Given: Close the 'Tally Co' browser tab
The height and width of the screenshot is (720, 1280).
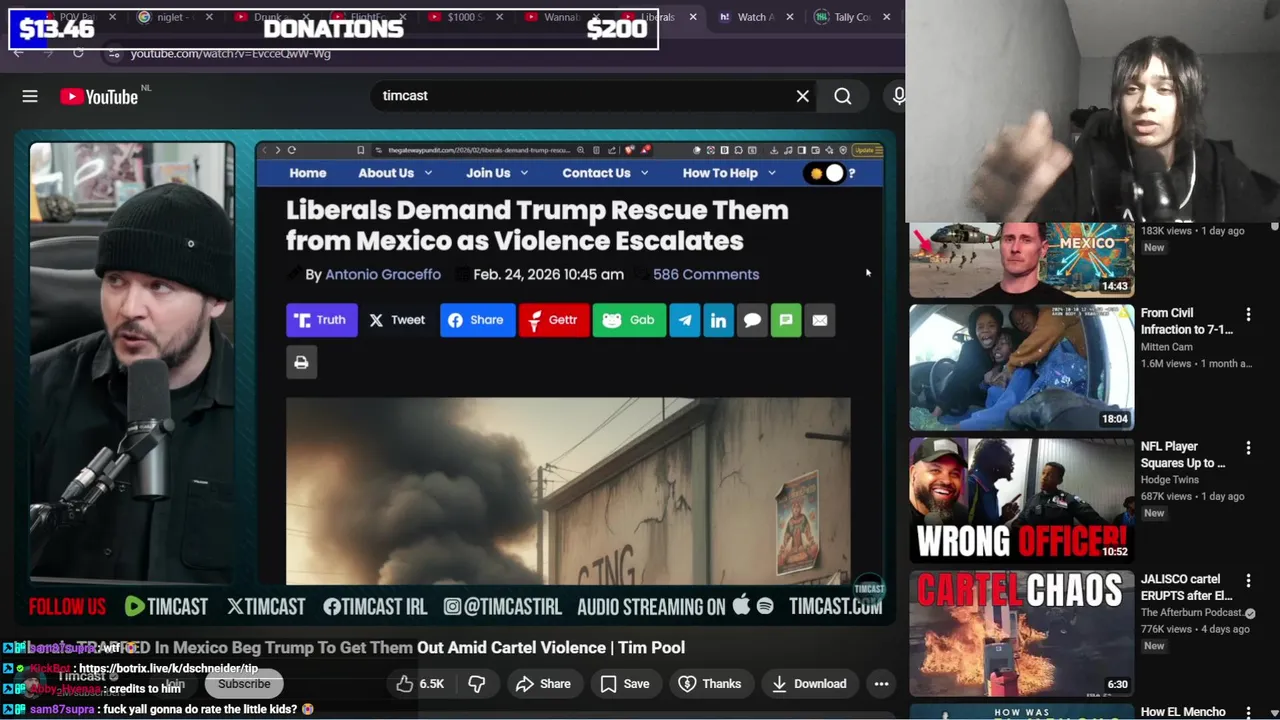Looking at the screenshot, I should [x=886, y=17].
